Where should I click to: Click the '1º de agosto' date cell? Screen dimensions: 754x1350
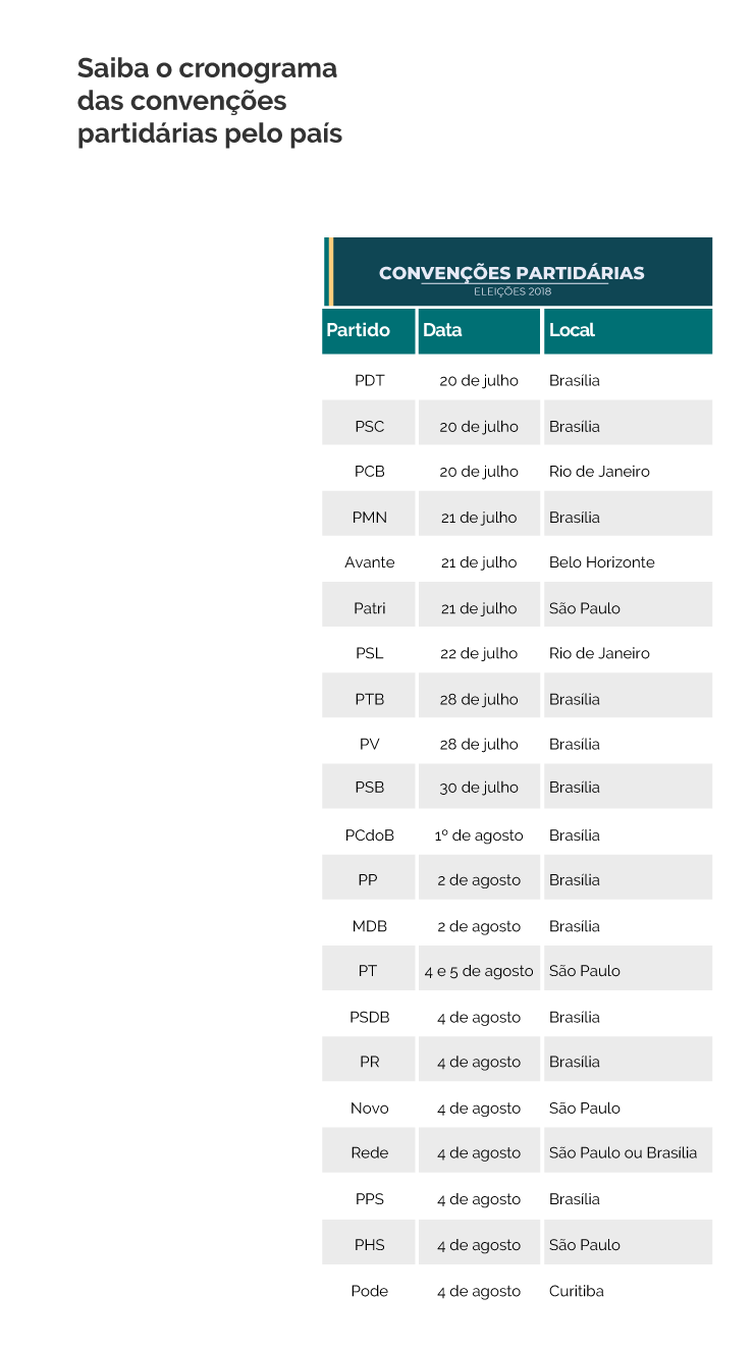[x=479, y=836]
